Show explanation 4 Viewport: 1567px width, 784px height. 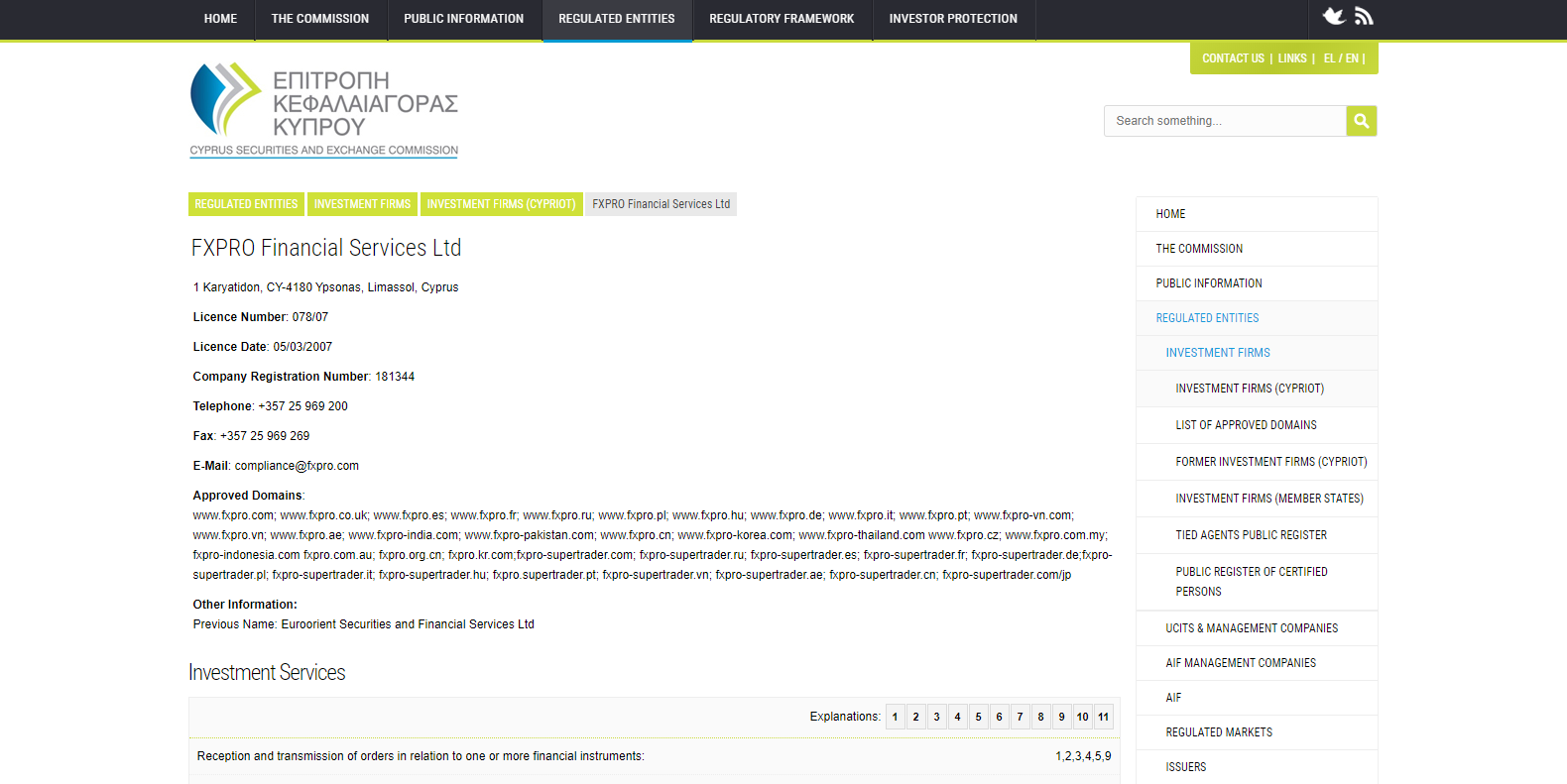pos(957,717)
